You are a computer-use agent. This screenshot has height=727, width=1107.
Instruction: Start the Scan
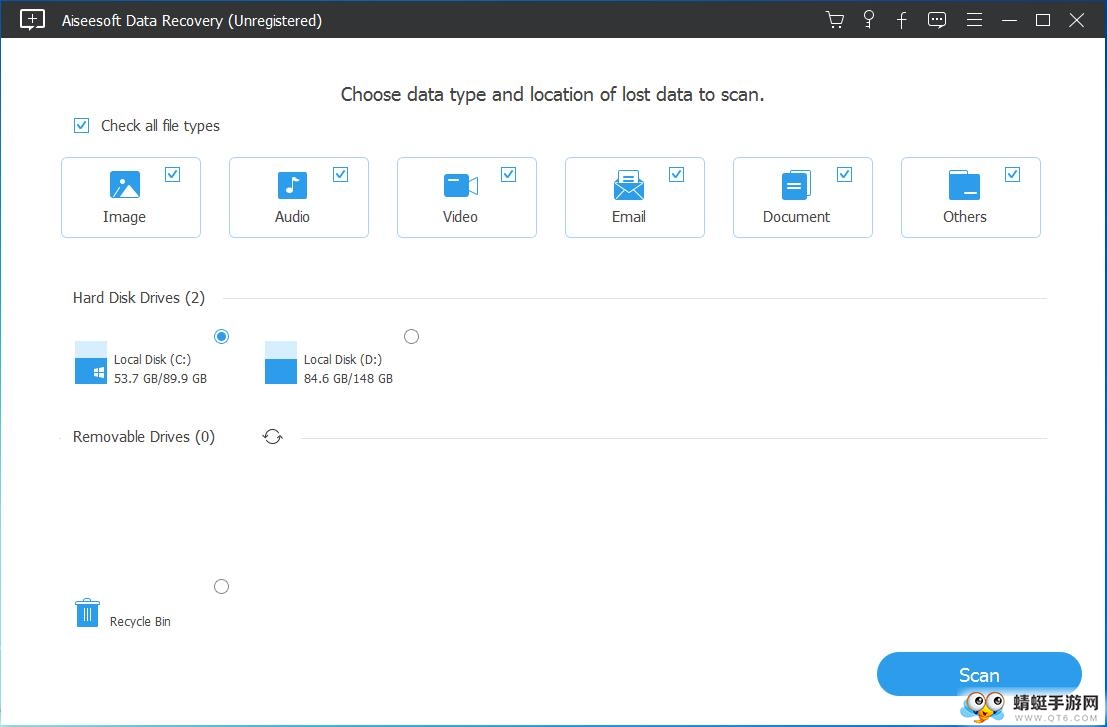coord(979,675)
